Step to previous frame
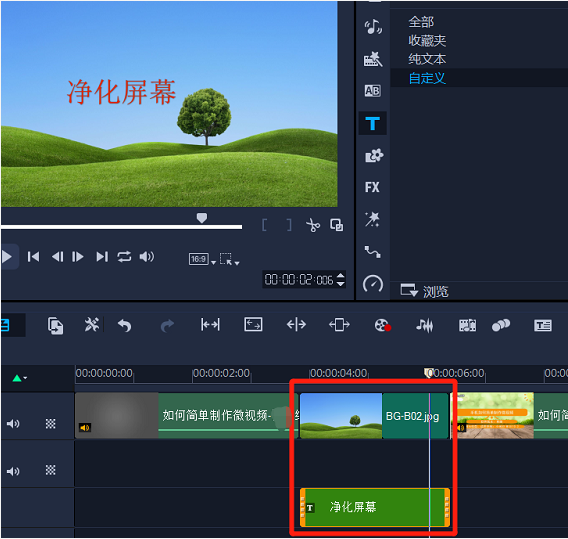This screenshot has width=568, height=539. tap(58, 257)
